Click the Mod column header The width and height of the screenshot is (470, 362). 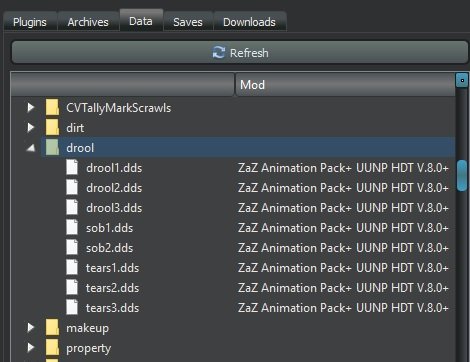click(x=345, y=85)
